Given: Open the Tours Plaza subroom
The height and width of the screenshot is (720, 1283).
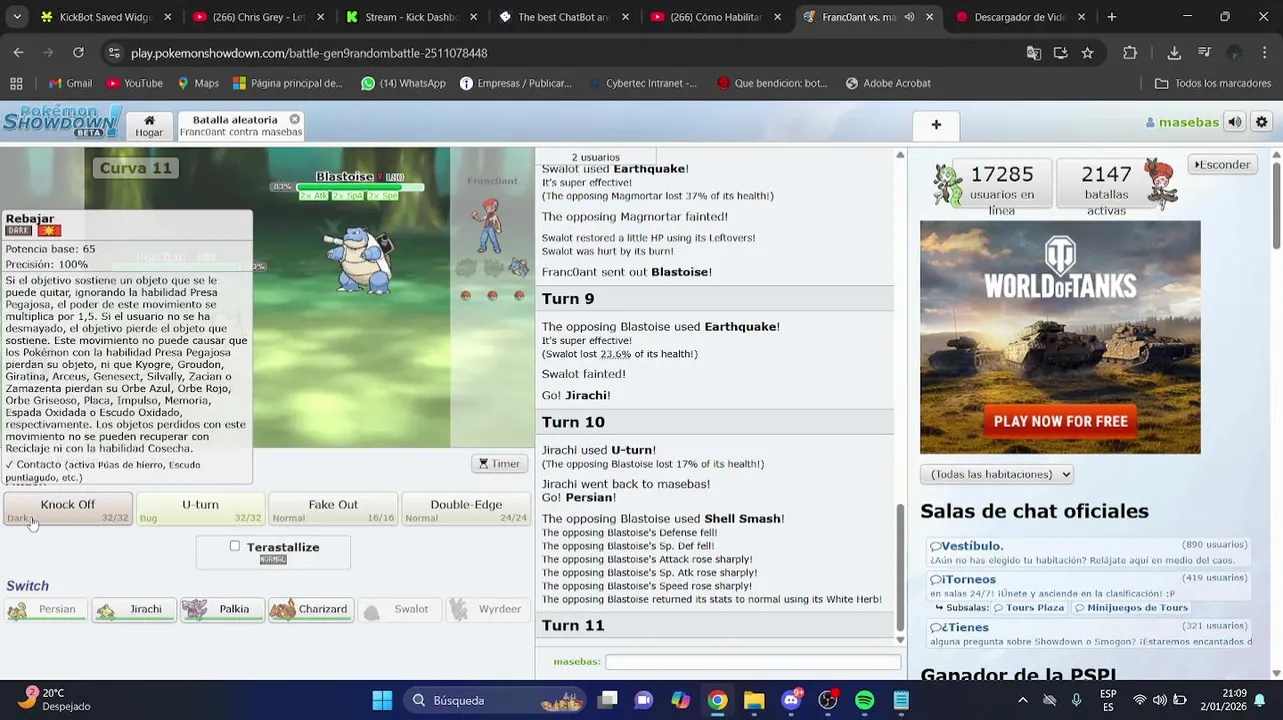Looking at the screenshot, I should [1028, 607].
